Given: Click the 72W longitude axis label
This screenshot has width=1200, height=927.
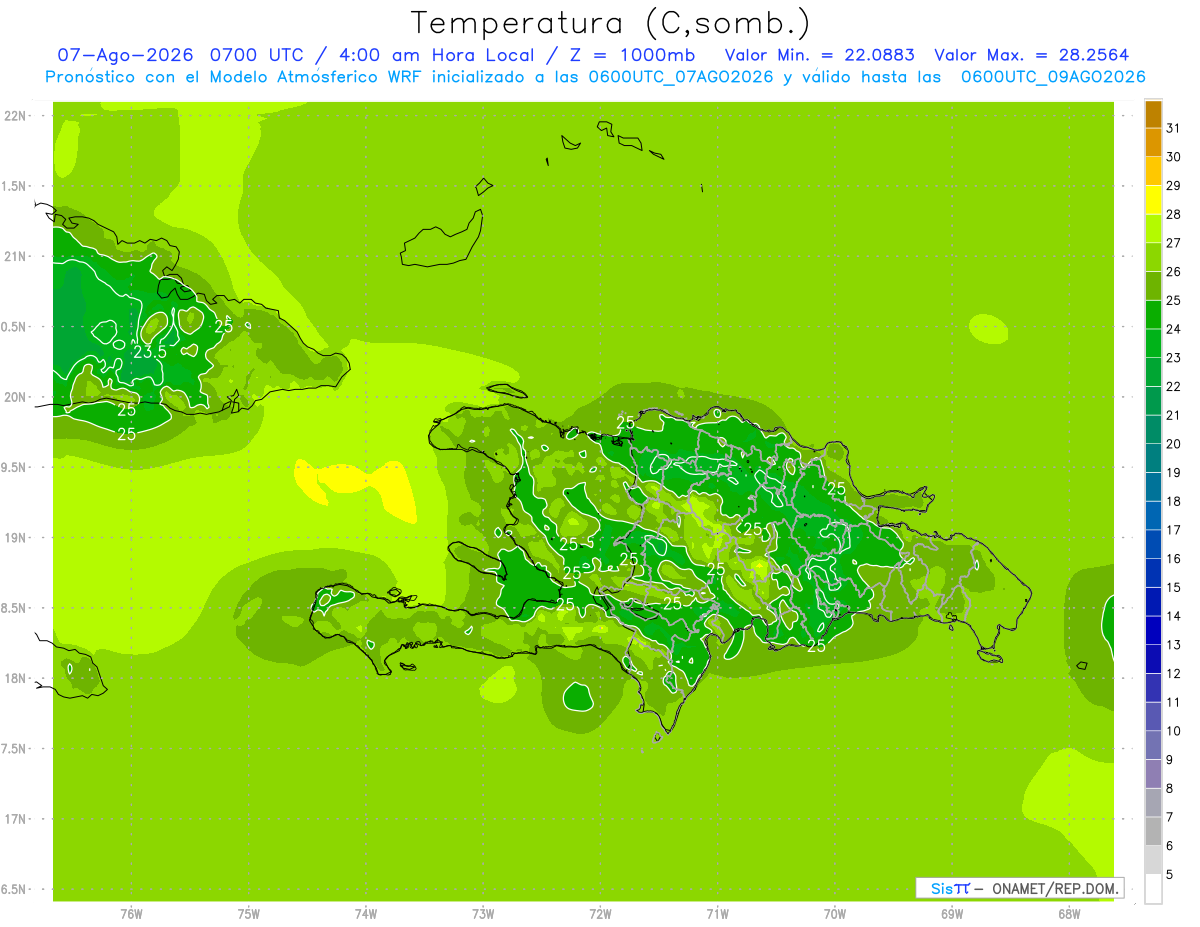Looking at the screenshot, I should click(x=600, y=914).
